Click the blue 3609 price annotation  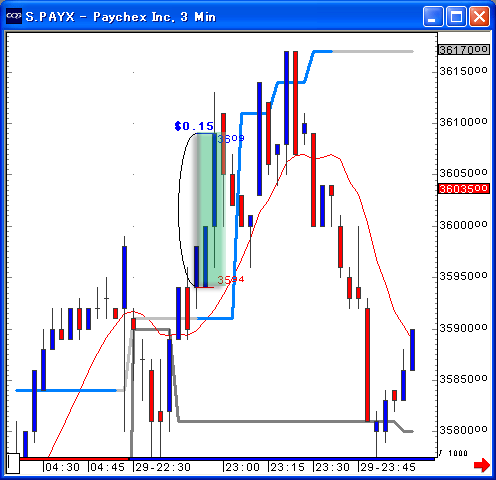pyautogui.click(x=231, y=138)
